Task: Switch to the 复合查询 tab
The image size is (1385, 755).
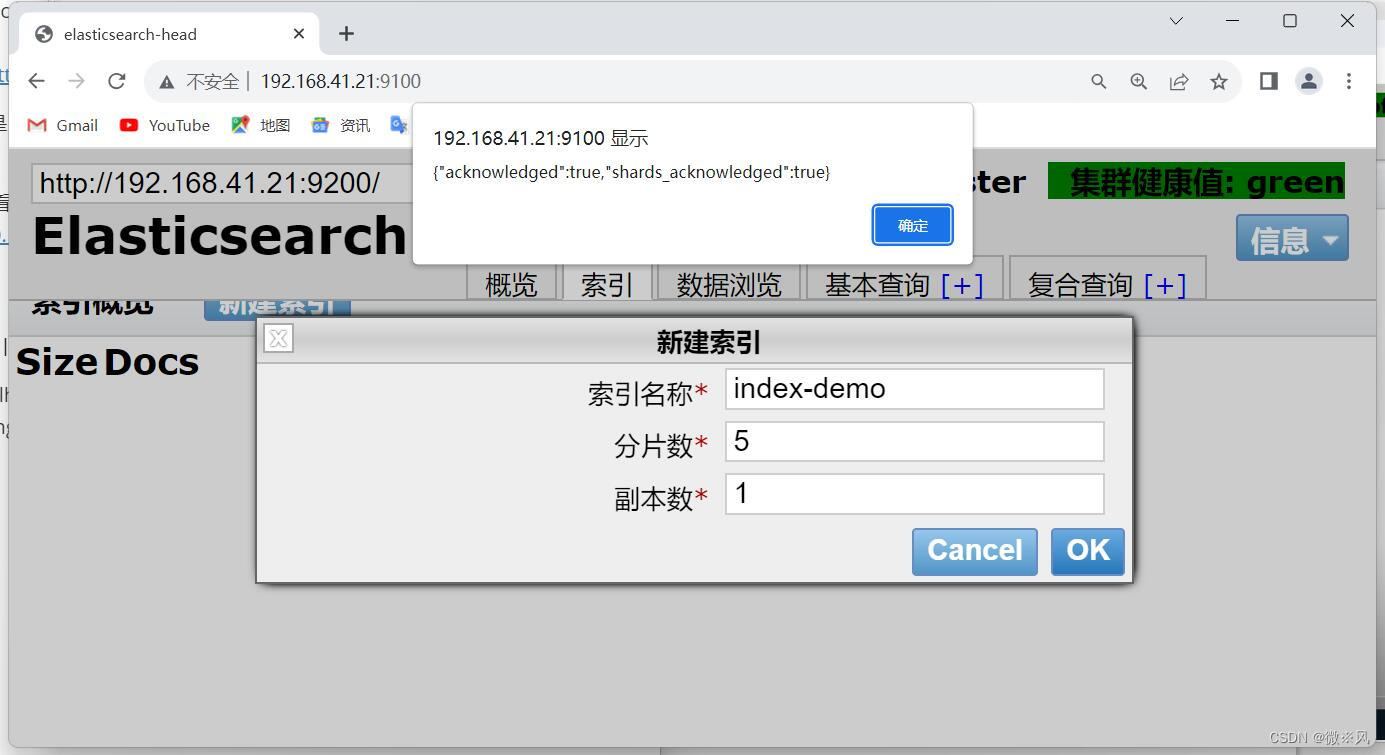Action: tap(1080, 285)
